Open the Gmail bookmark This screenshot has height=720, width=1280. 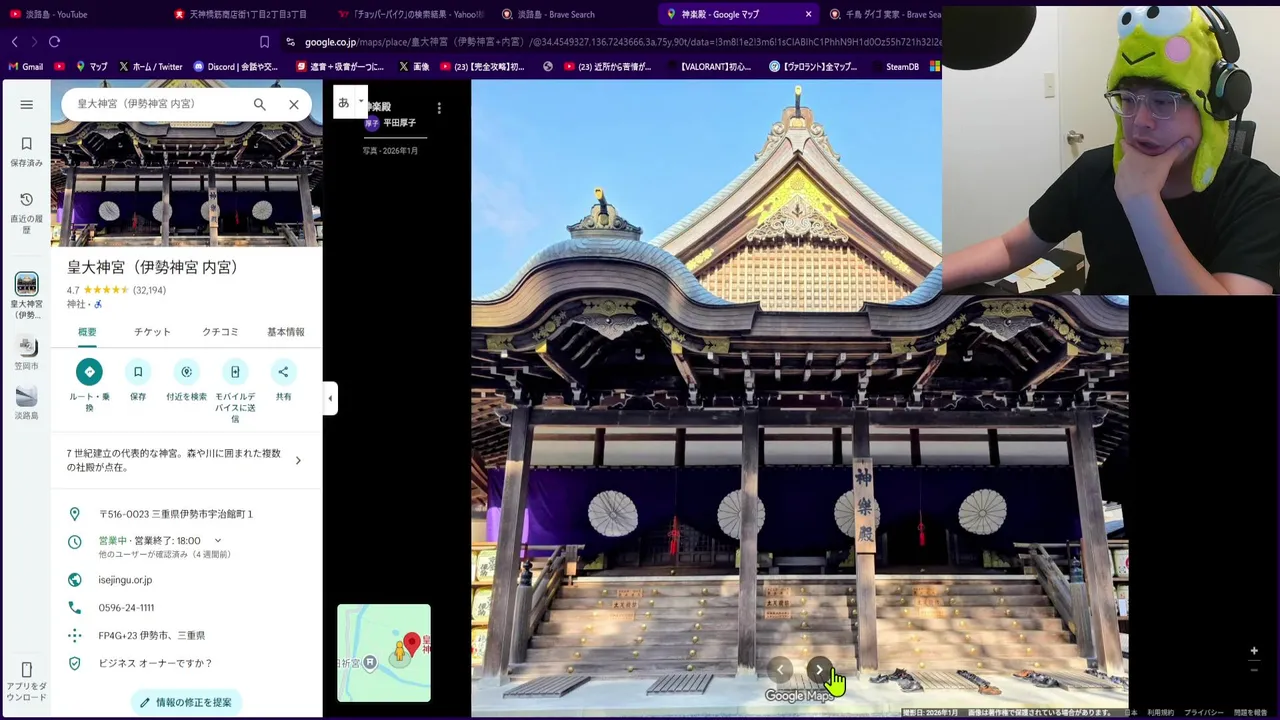point(26,67)
